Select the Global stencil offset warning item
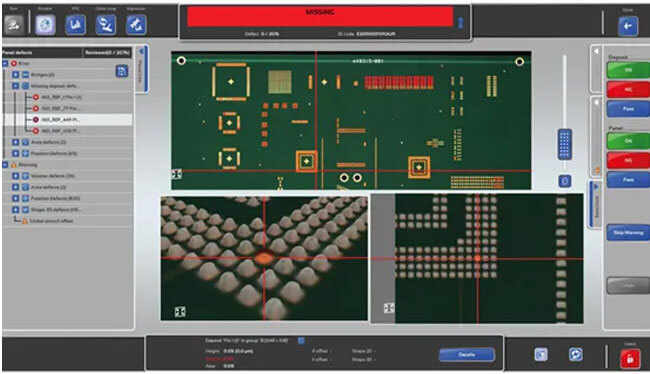This screenshot has height=374, width=650. [51, 221]
